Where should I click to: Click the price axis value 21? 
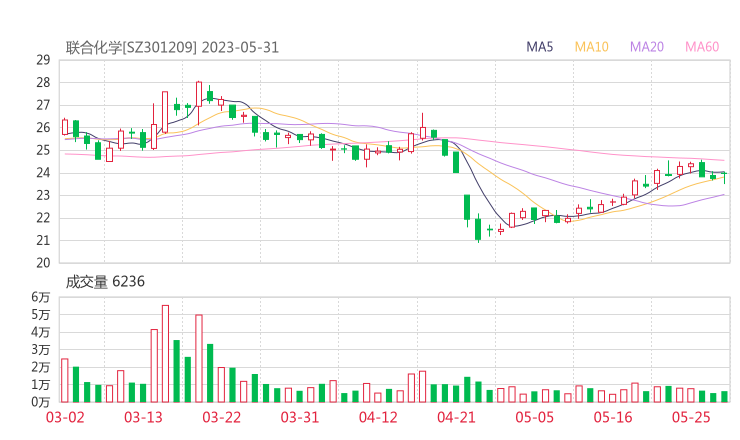click(43, 240)
